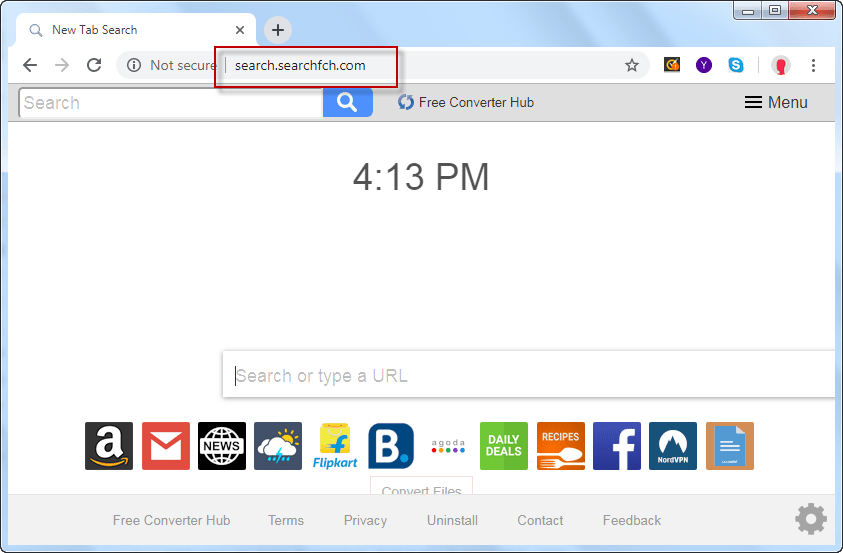Open the Recipes shortcut tile
The image size is (843, 553).
point(561,446)
